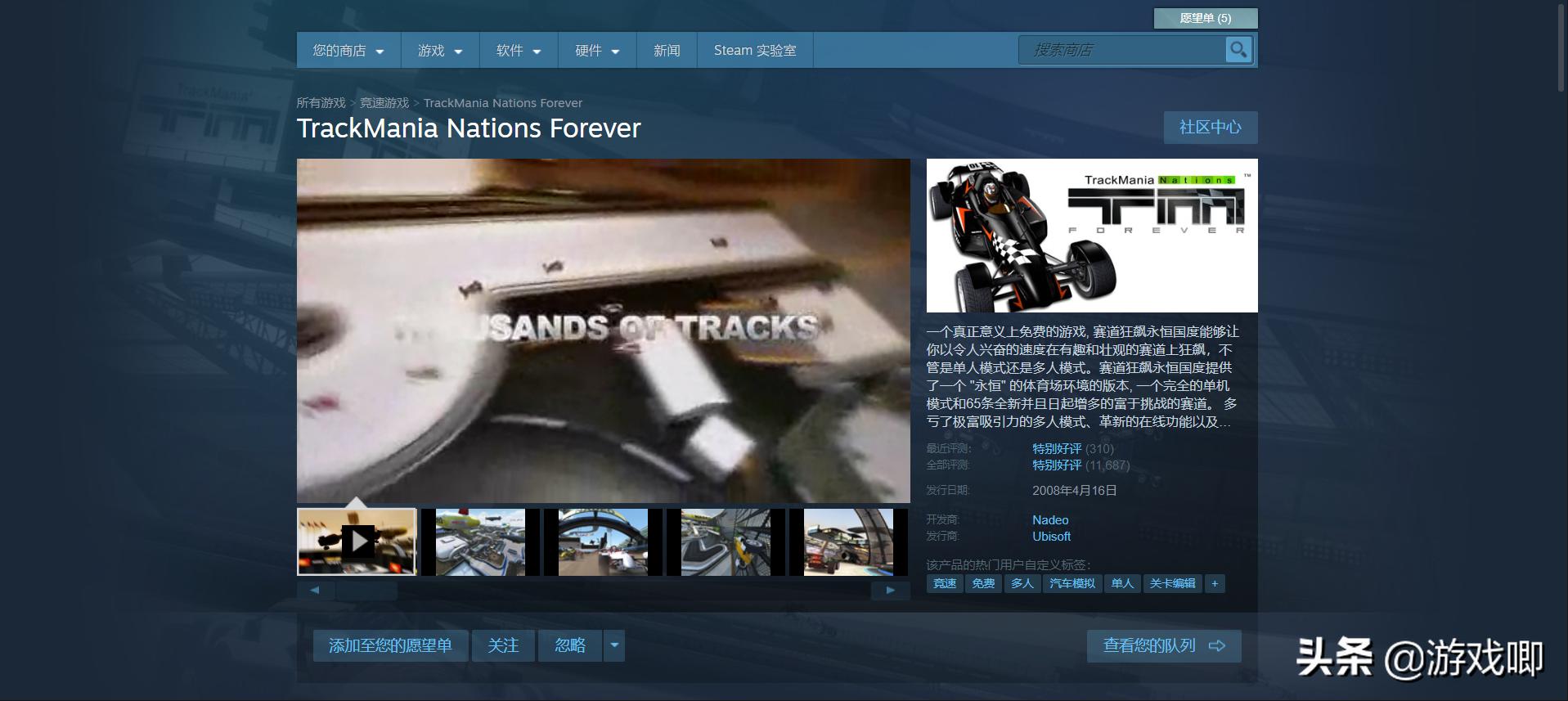The image size is (1568, 701).
Task: Select the 汽车模拟 tag
Action: click(x=1072, y=583)
